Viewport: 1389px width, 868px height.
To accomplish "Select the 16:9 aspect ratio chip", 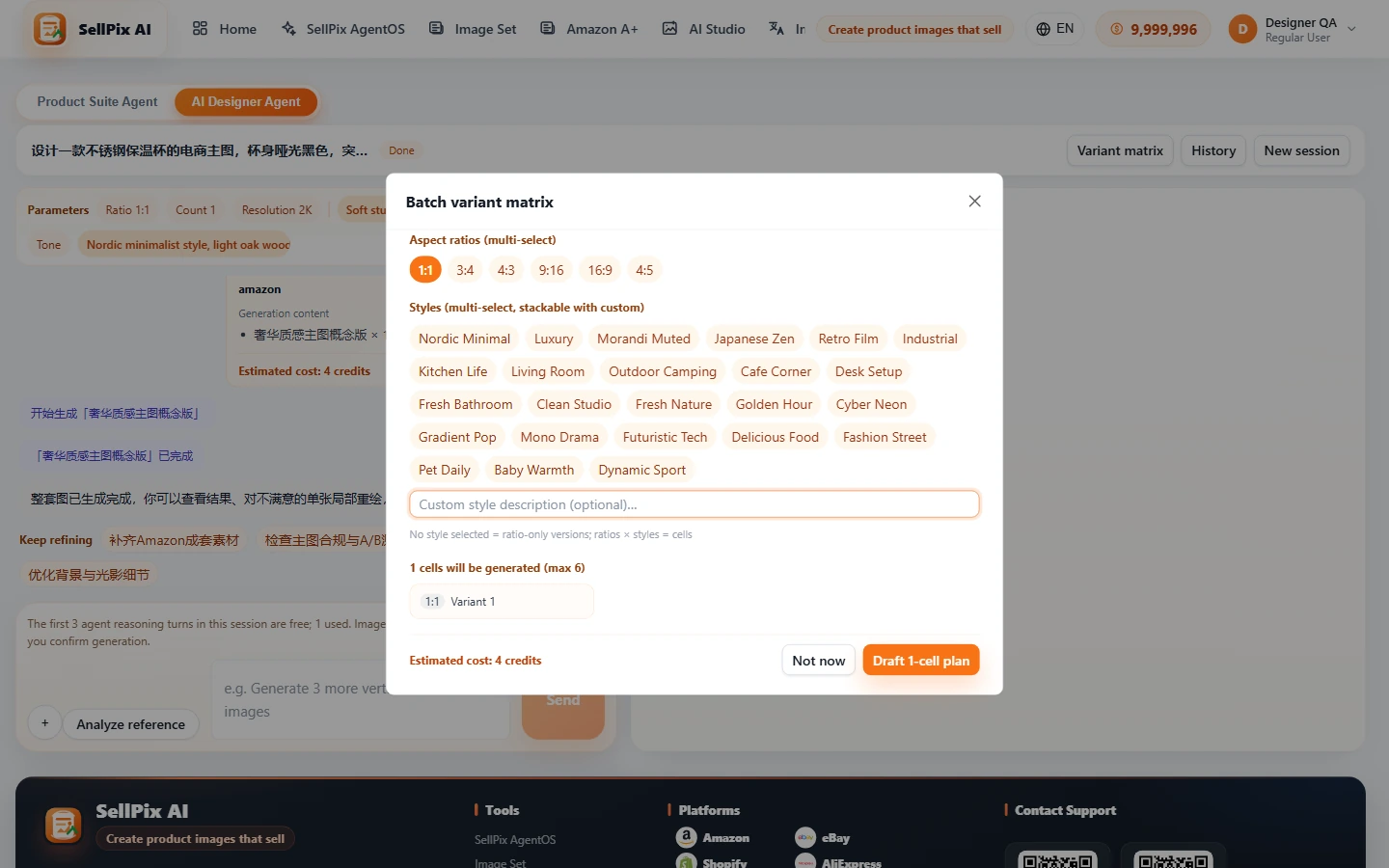I will tap(600, 270).
